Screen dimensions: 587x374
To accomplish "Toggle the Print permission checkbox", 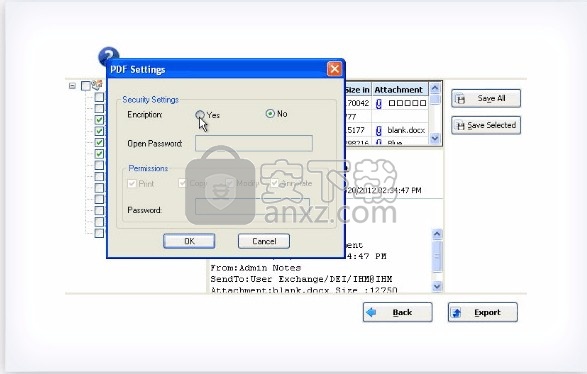I will point(132,183).
